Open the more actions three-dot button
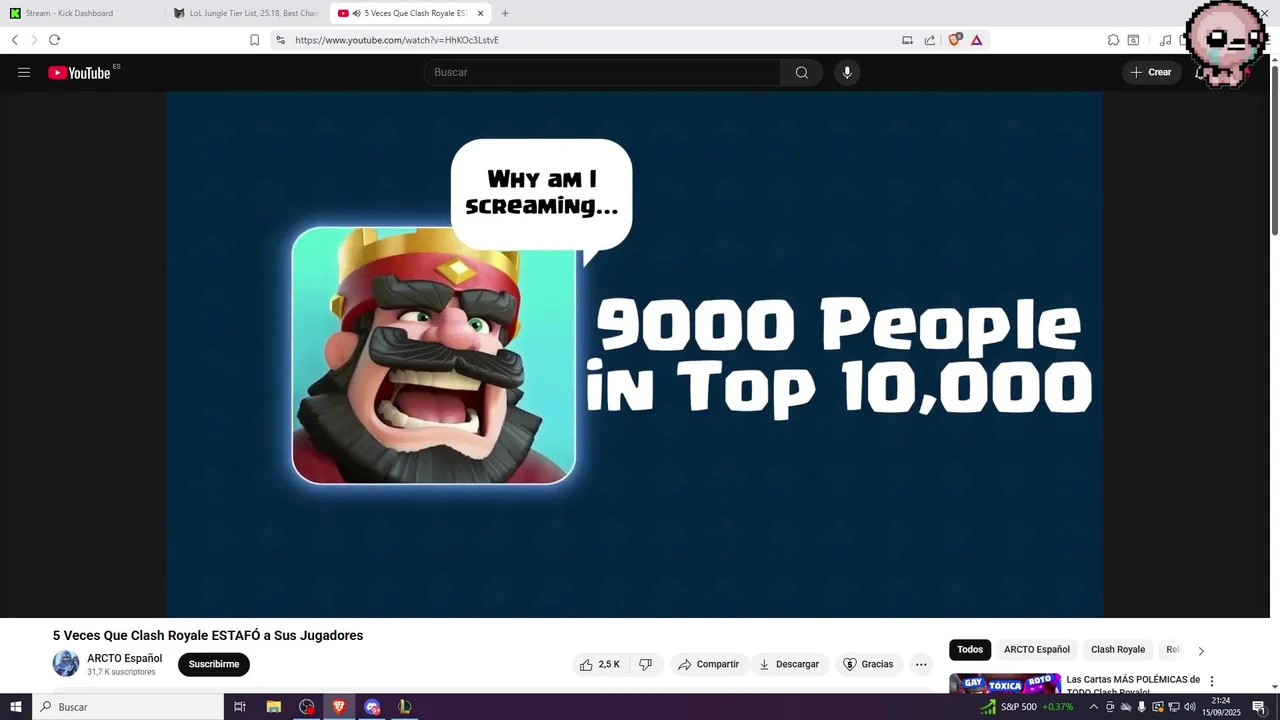Viewport: 1280px width, 720px height. pos(921,664)
